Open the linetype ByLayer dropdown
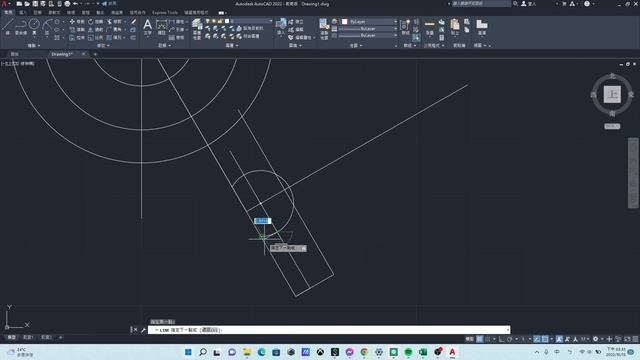640x360 pixels. point(369,36)
